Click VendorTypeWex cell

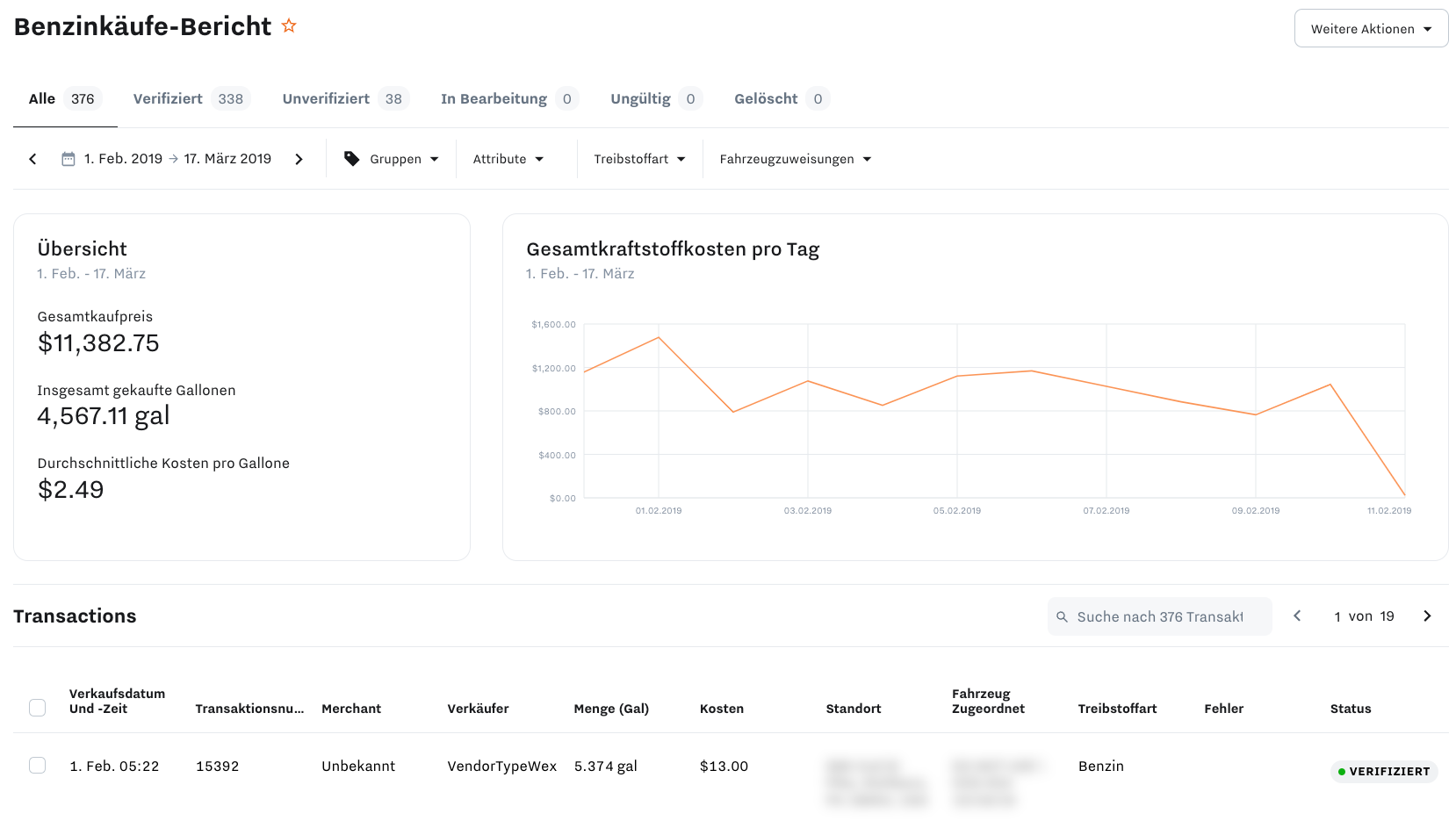click(501, 767)
